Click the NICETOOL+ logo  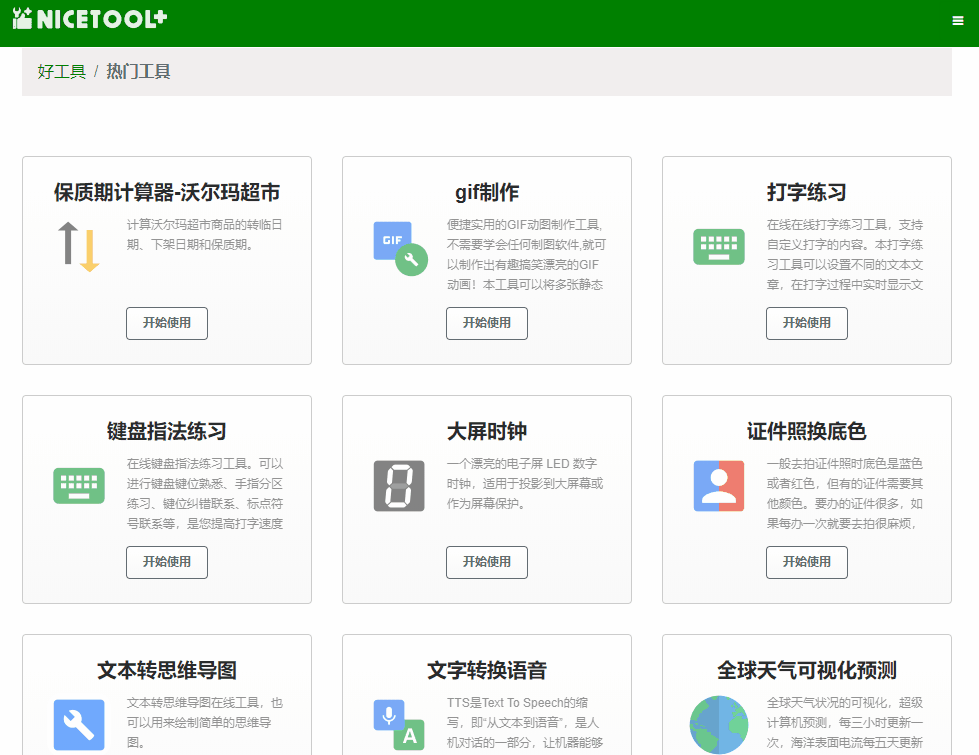point(90,19)
